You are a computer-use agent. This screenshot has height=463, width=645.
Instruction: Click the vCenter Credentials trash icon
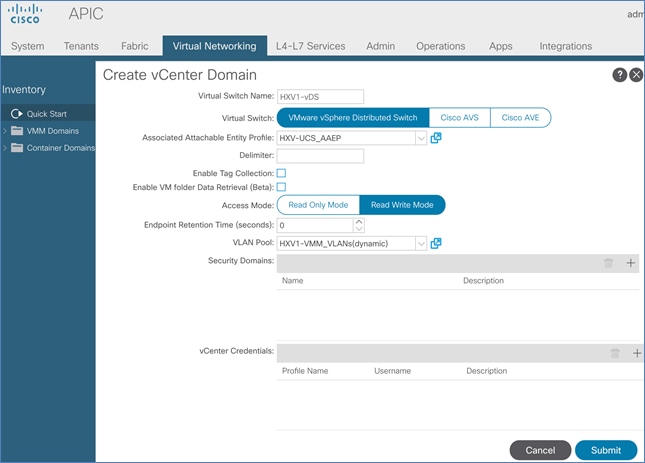point(615,353)
